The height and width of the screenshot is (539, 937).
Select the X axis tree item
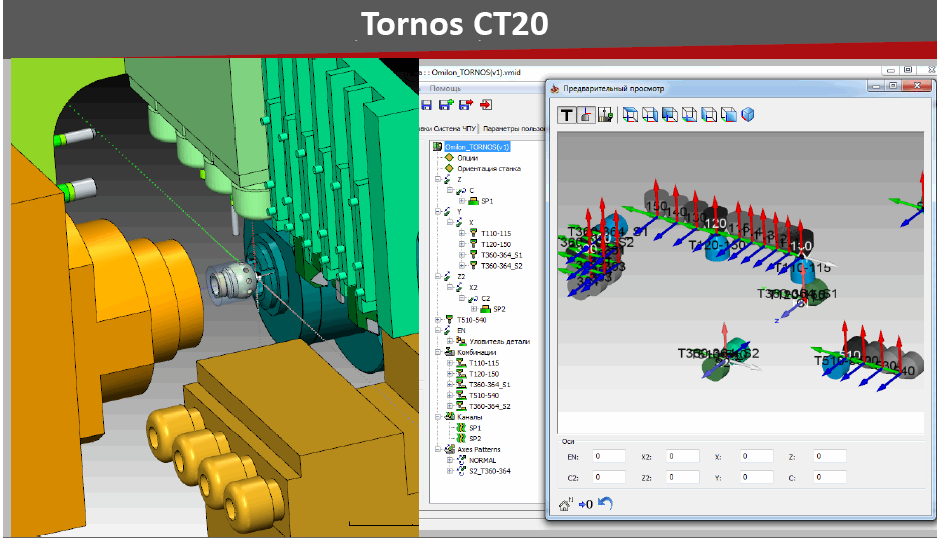coord(471,222)
